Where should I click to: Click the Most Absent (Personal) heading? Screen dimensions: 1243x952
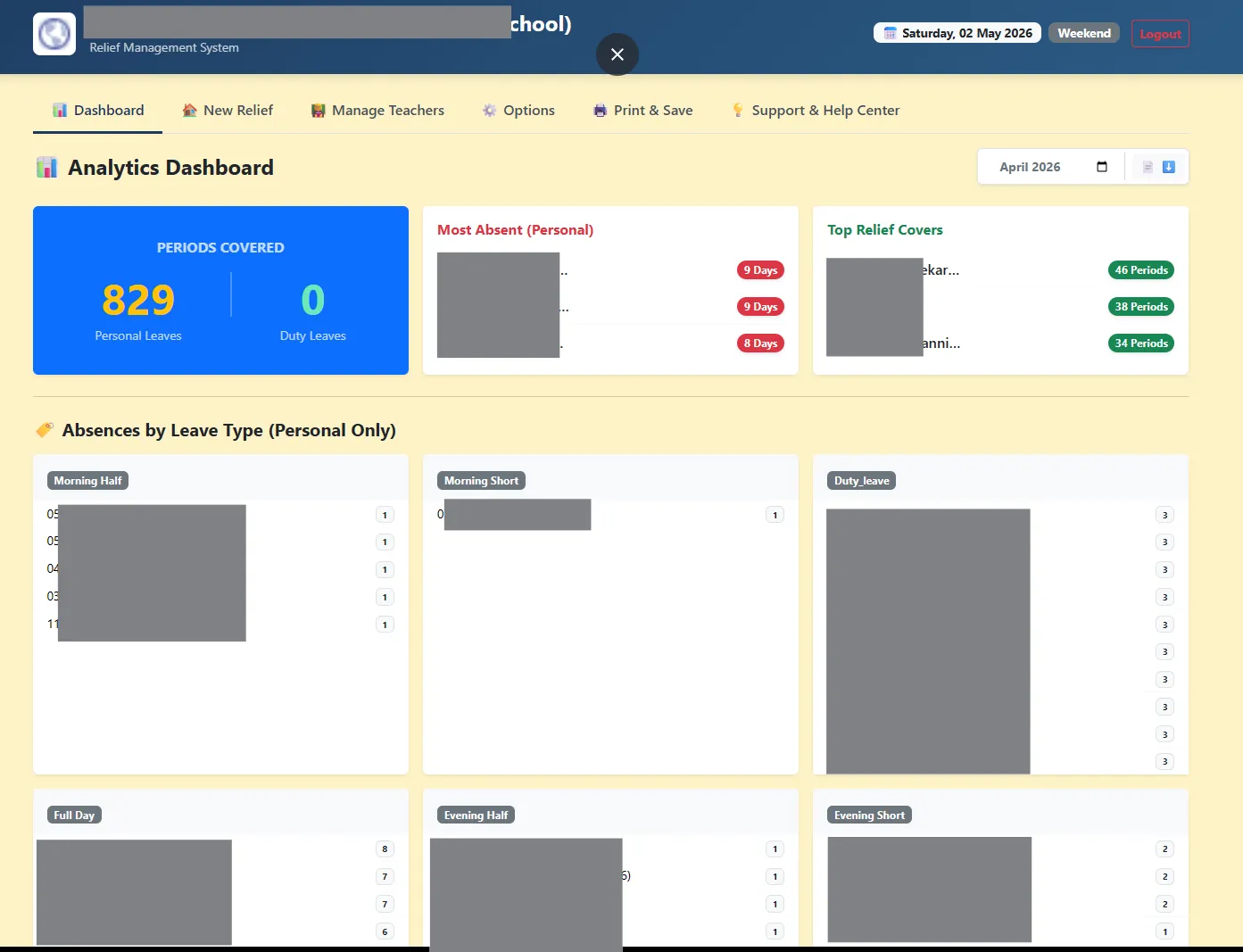pyautogui.click(x=515, y=230)
